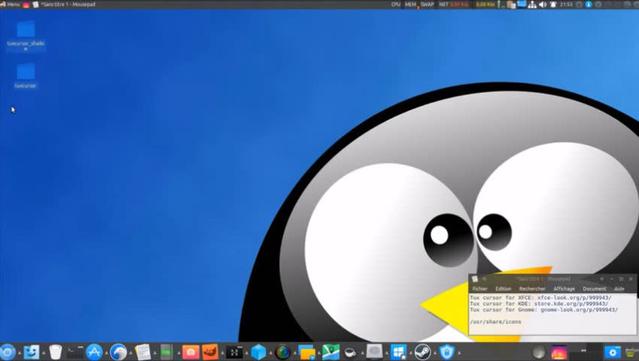Launch the App Store 'A' icon
This screenshot has width=639, height=361.
tap(95, 352)
